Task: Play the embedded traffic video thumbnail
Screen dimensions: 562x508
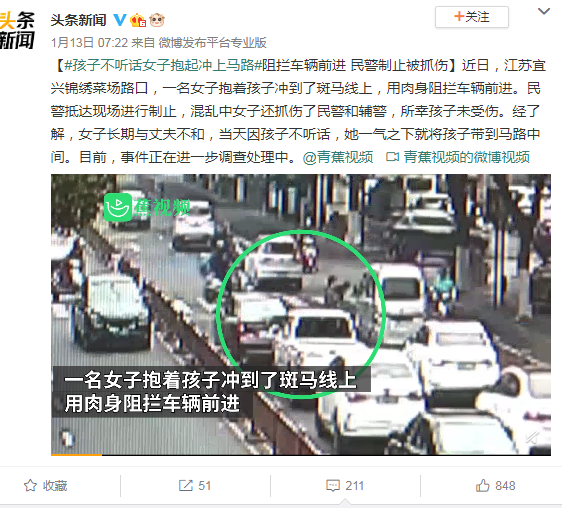Action: [x=301, y=314]
